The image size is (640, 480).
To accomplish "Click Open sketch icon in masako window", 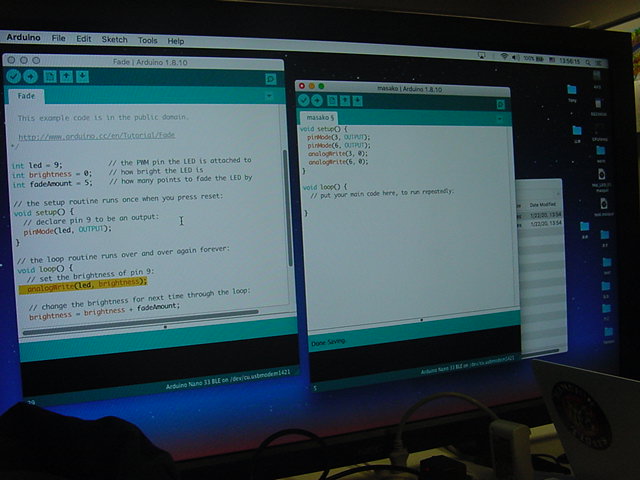I will click(345, 101).
